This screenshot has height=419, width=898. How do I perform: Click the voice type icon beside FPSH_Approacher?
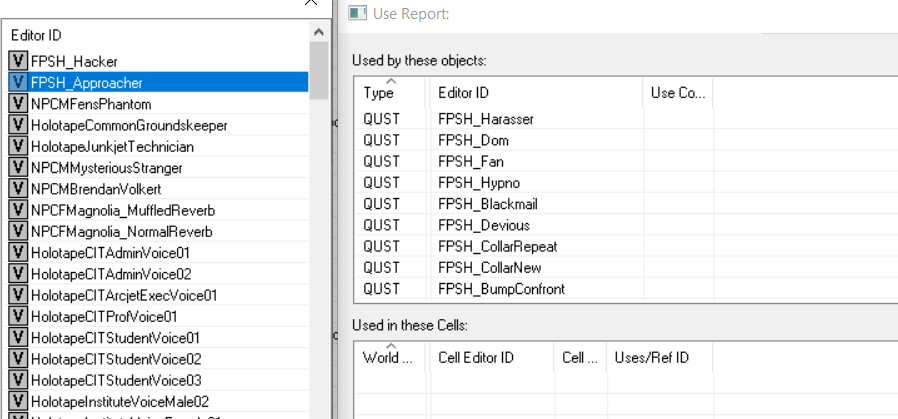tap(18, 82)
